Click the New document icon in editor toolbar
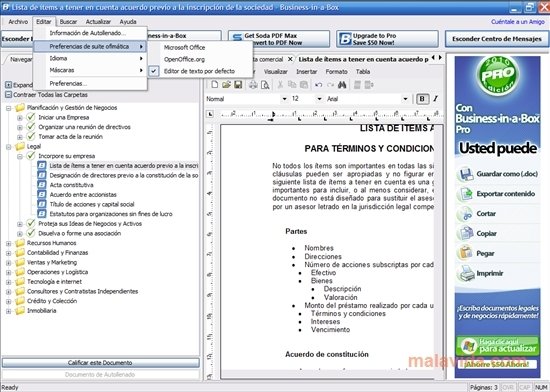550x392 pixels. 214,85
